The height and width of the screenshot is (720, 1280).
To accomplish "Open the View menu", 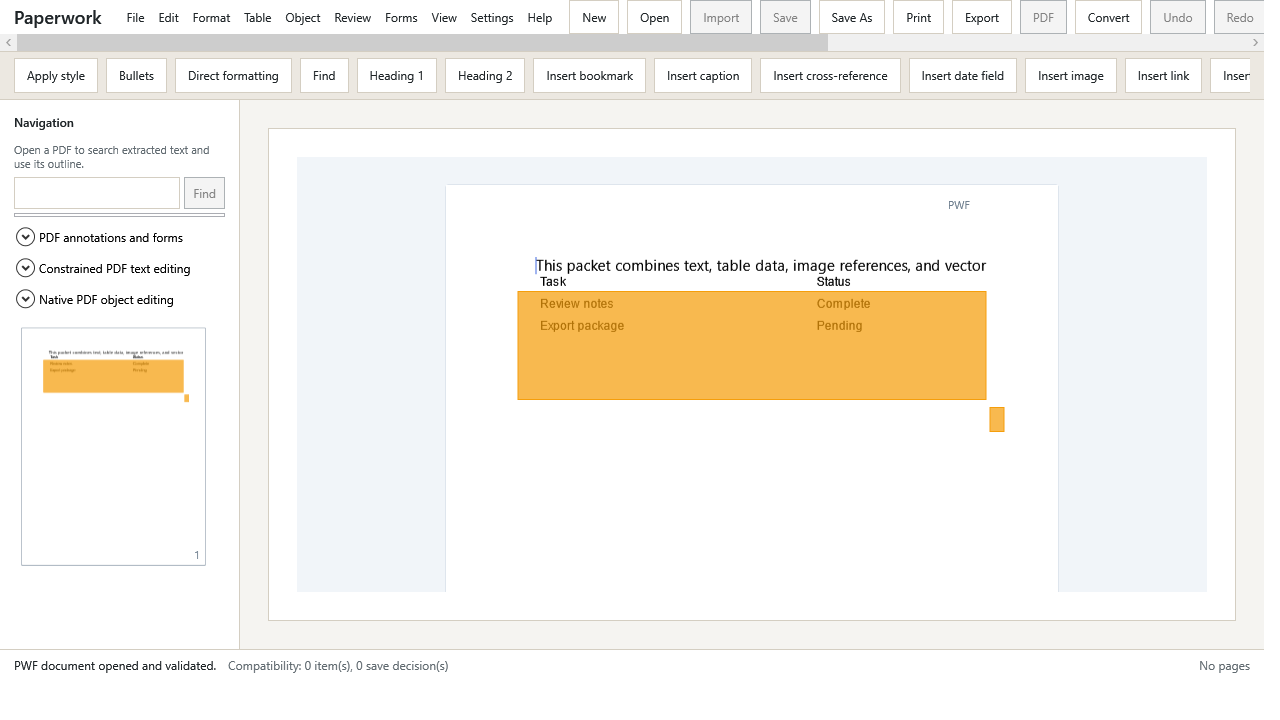I will [x=444, y=18].
